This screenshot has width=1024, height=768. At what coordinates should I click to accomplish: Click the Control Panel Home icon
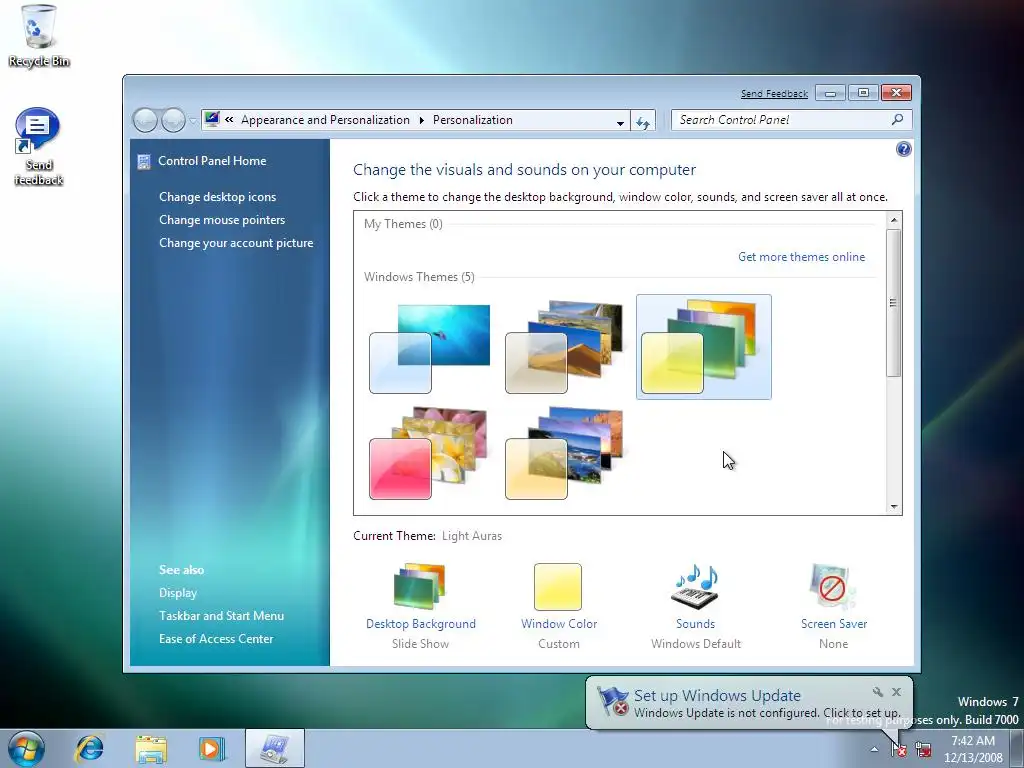coord(144,161)
